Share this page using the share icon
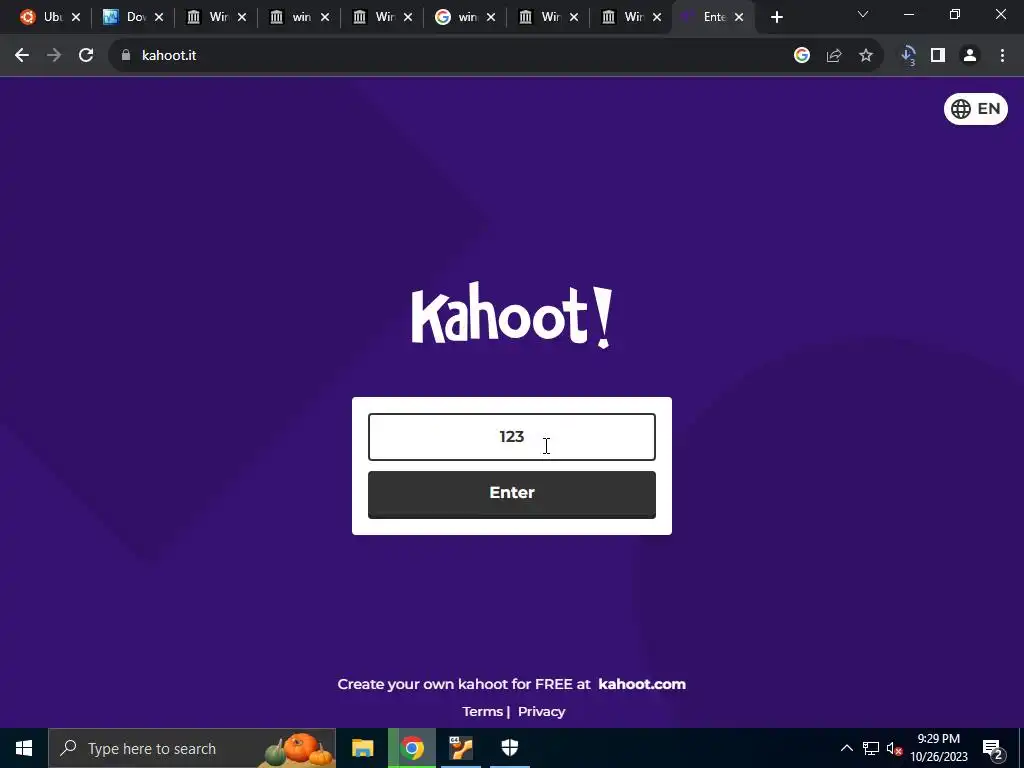The width and height of the screenshot is (1024, 768). [x=834, y=56]
